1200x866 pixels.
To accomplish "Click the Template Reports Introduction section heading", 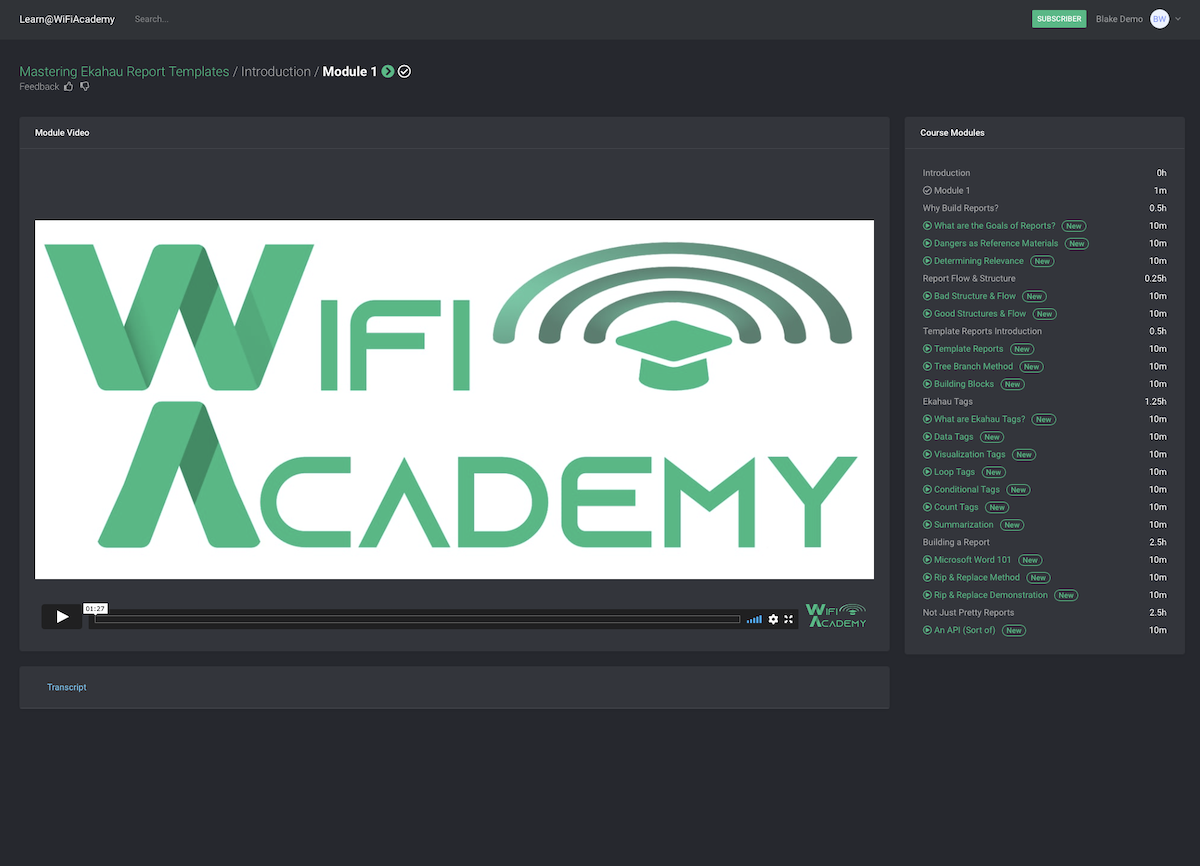I will [x=982, y=331].
